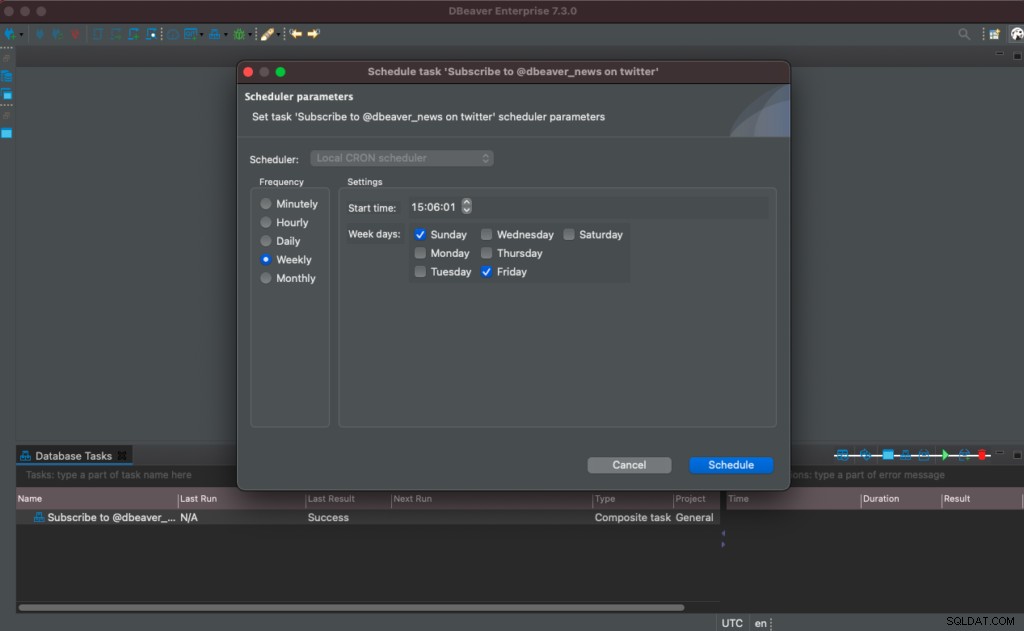
Task: Check the Thursday week day checkbox
Action: pos(487,253)
